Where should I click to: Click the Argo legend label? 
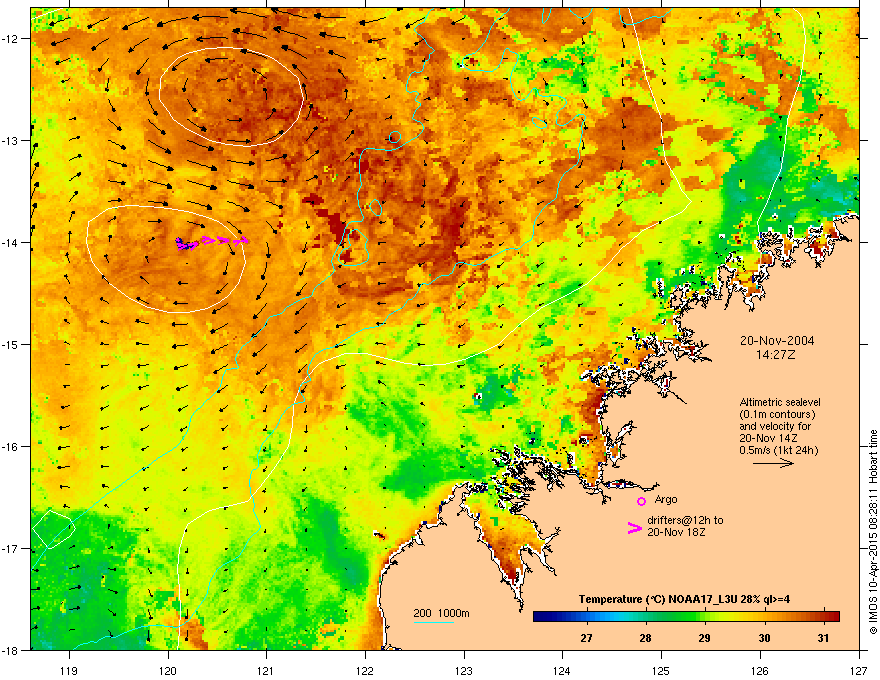666,499
